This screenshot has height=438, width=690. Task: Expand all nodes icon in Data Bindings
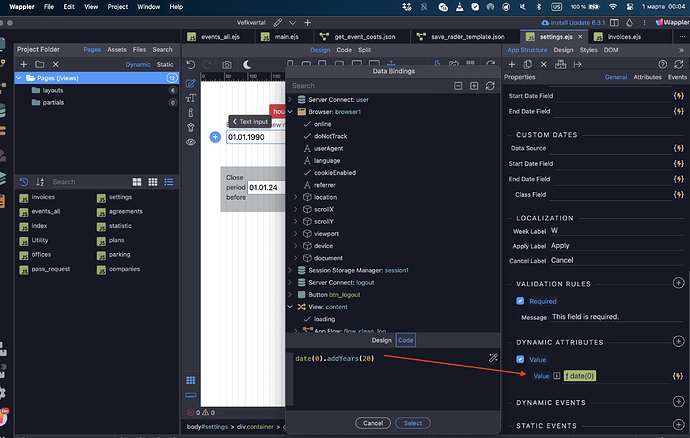474,86
